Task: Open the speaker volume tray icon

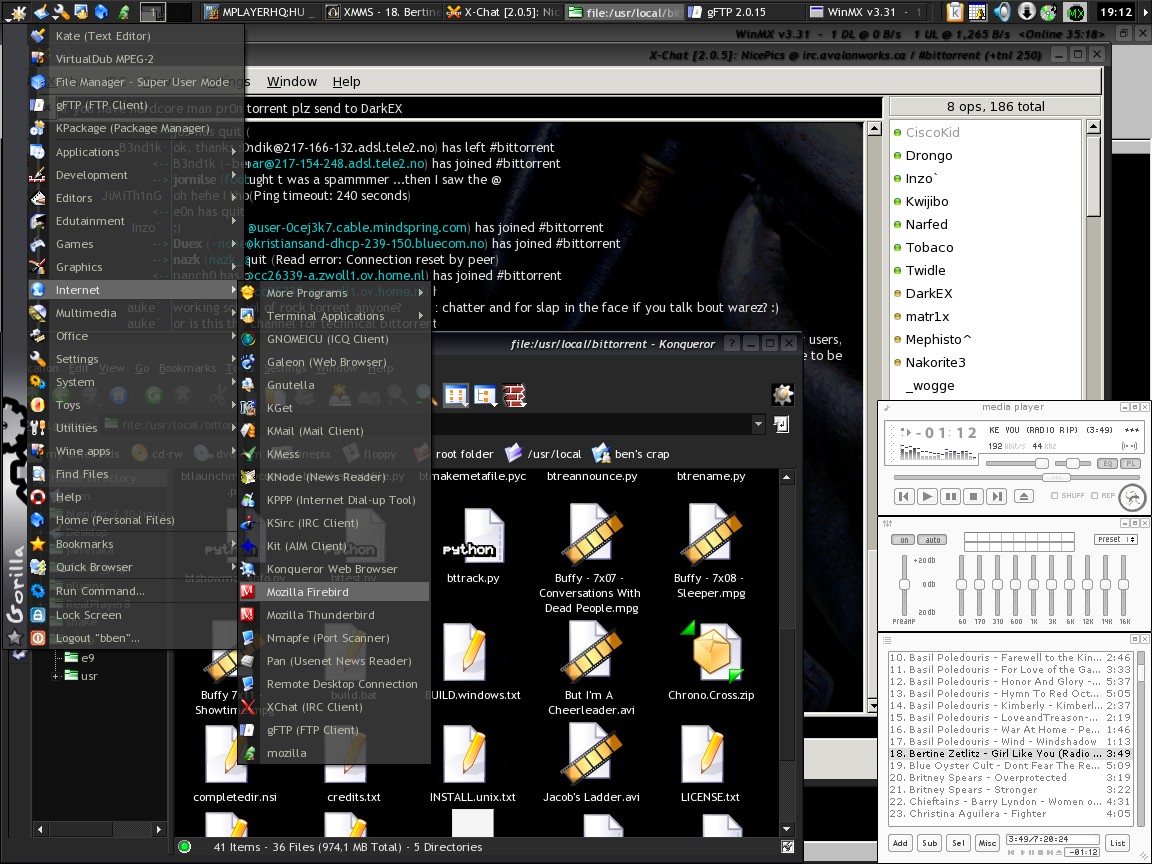Action: click(1001, 12)
